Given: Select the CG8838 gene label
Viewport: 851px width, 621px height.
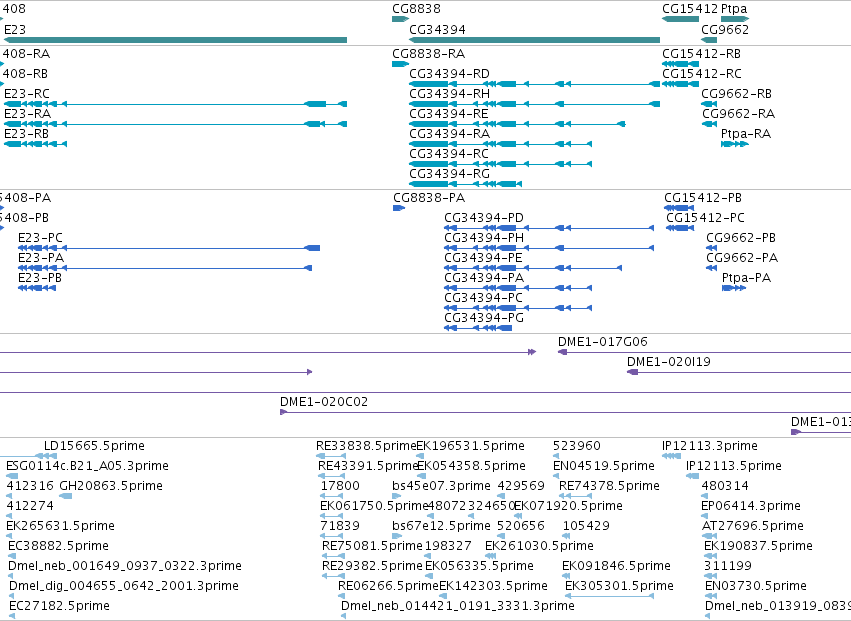Looking at the screenshot, I should pyautogui.click(x=416, y=9).
